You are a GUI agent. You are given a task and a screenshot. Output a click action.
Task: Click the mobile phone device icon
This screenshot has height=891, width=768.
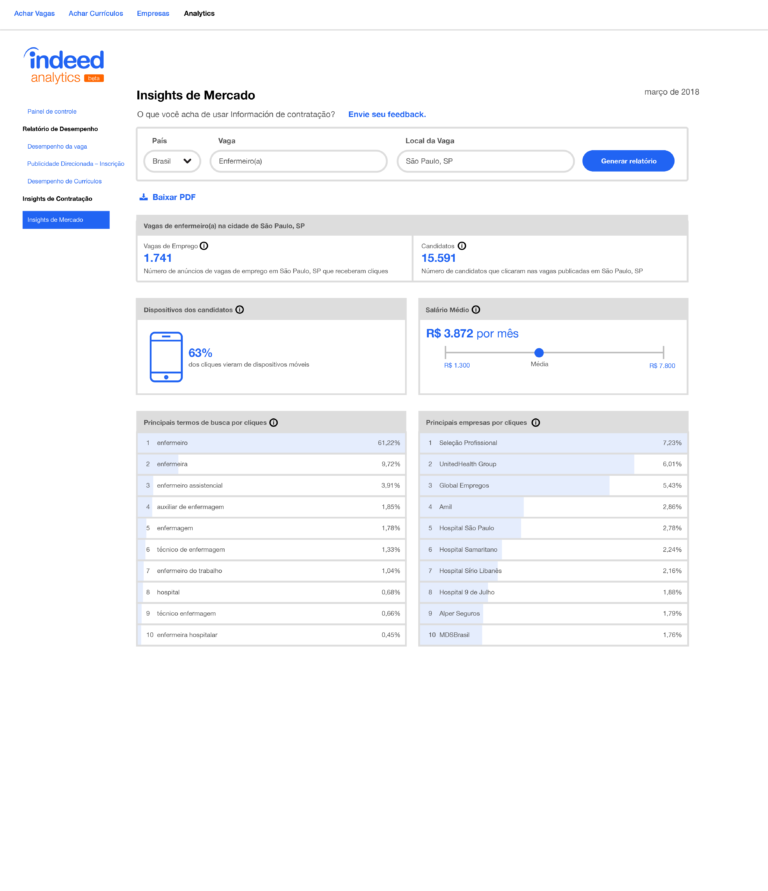coord(166,357)
